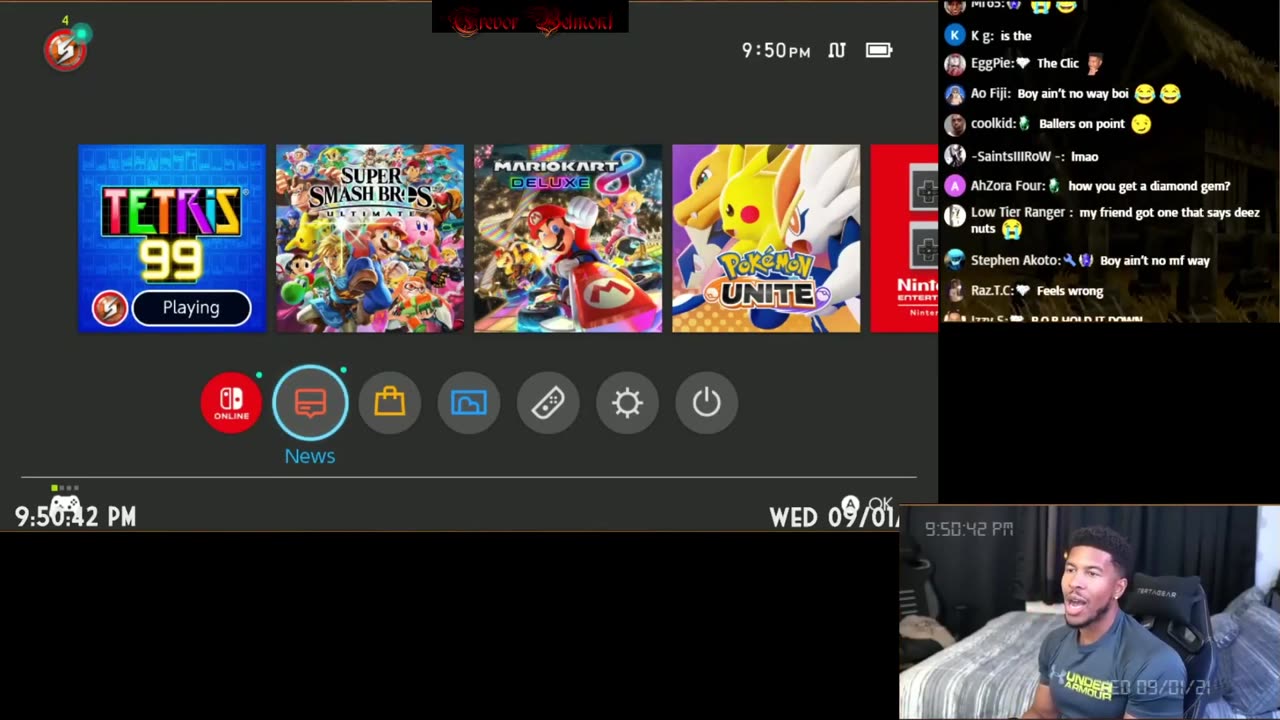This screenshot has height=720, width=1280.
Task: Open the Power sleep mode icon
Action: click(x=706, y=402)
